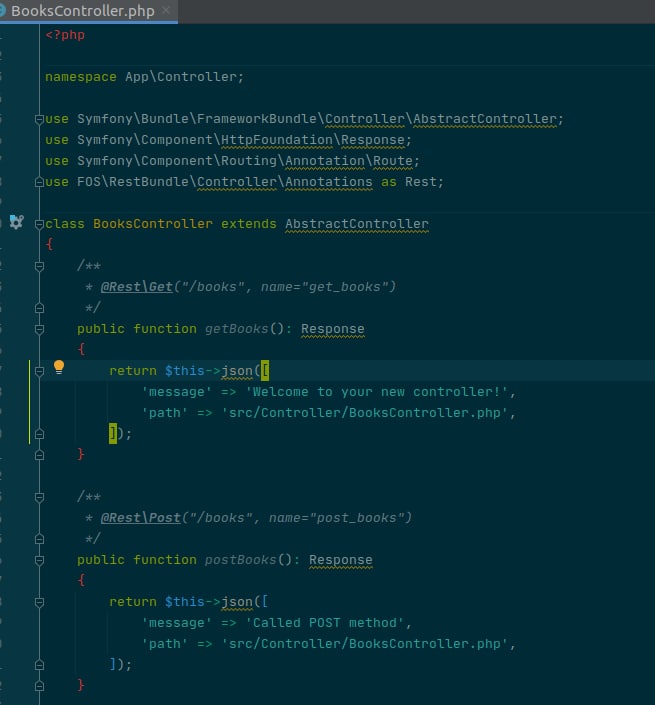This screenshot has width=655, height=705.
Task: Click the Response return type of getBooks
Action: coord(333,329)
